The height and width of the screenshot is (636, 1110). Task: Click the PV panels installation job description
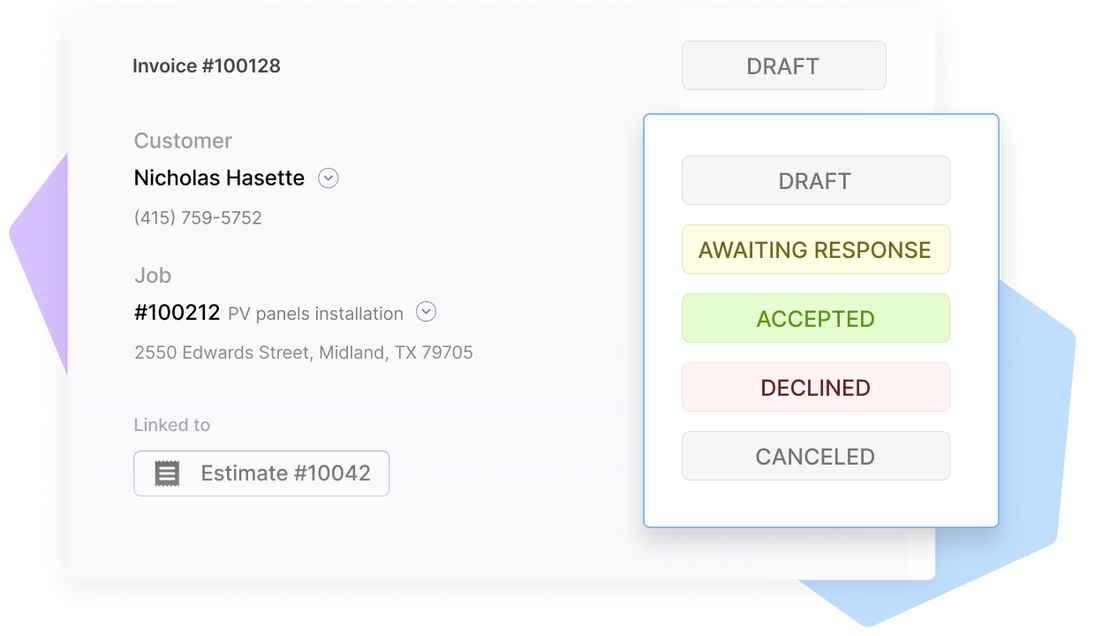pos(315,314)
